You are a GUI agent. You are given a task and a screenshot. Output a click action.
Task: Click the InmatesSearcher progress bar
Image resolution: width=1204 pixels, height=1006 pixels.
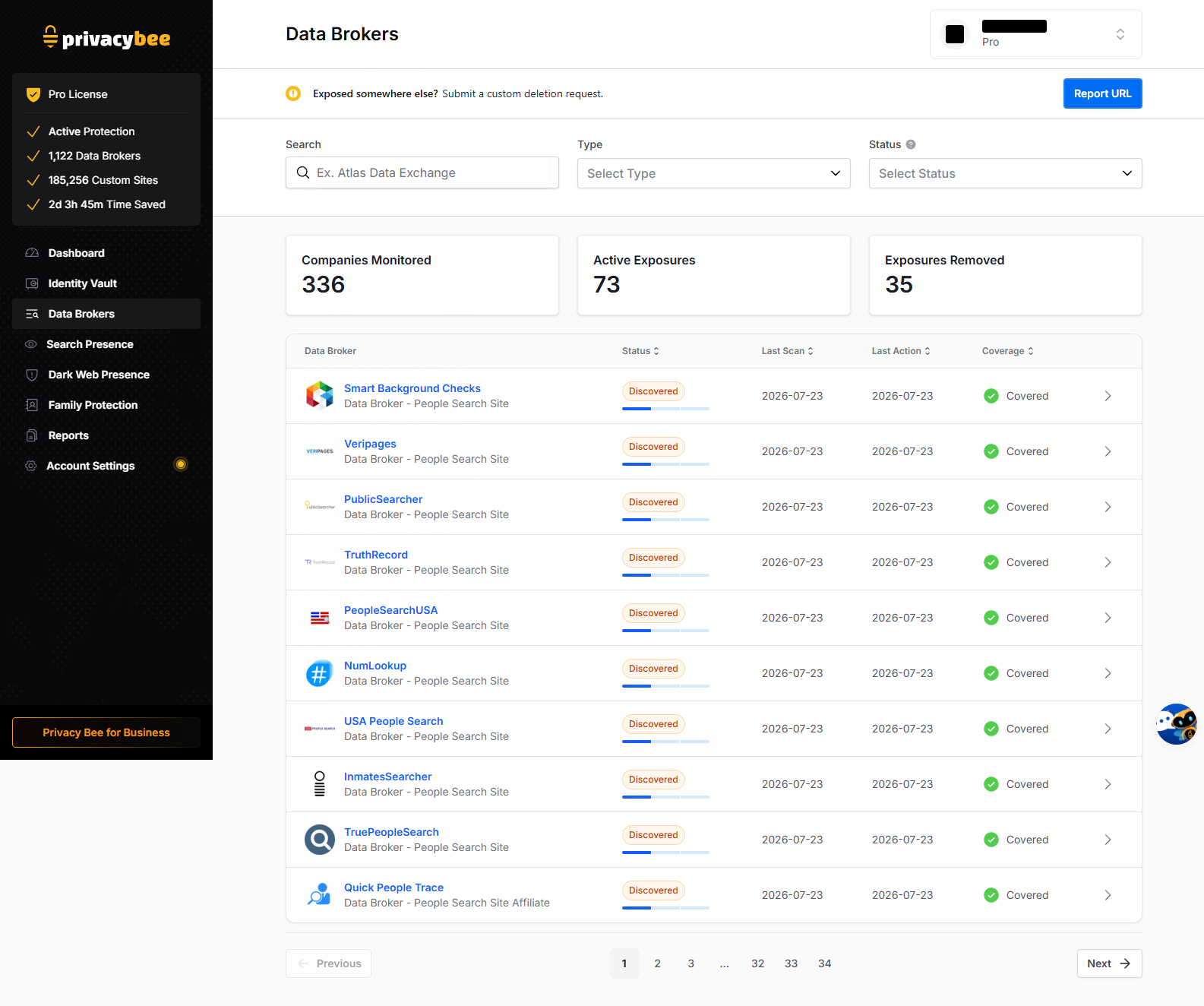coord(665,797)
